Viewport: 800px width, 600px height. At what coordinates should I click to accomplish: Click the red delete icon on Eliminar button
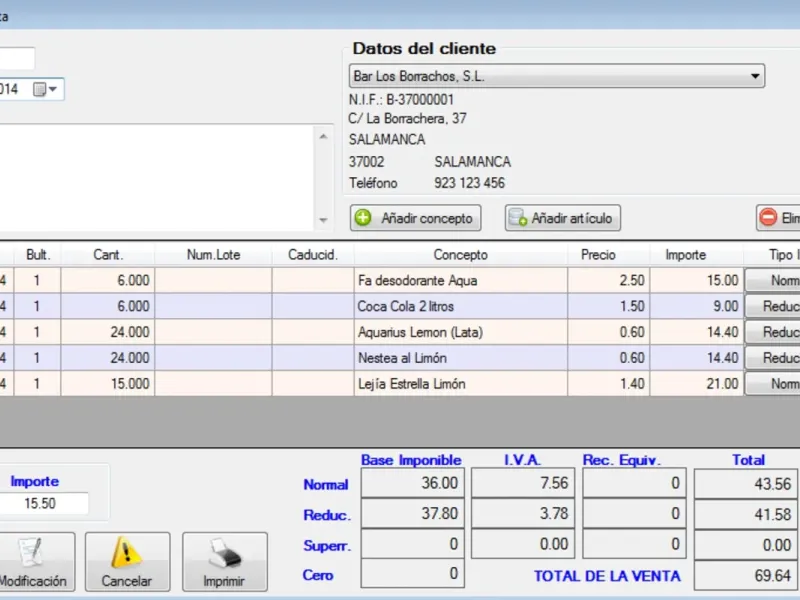coord(769,218)
